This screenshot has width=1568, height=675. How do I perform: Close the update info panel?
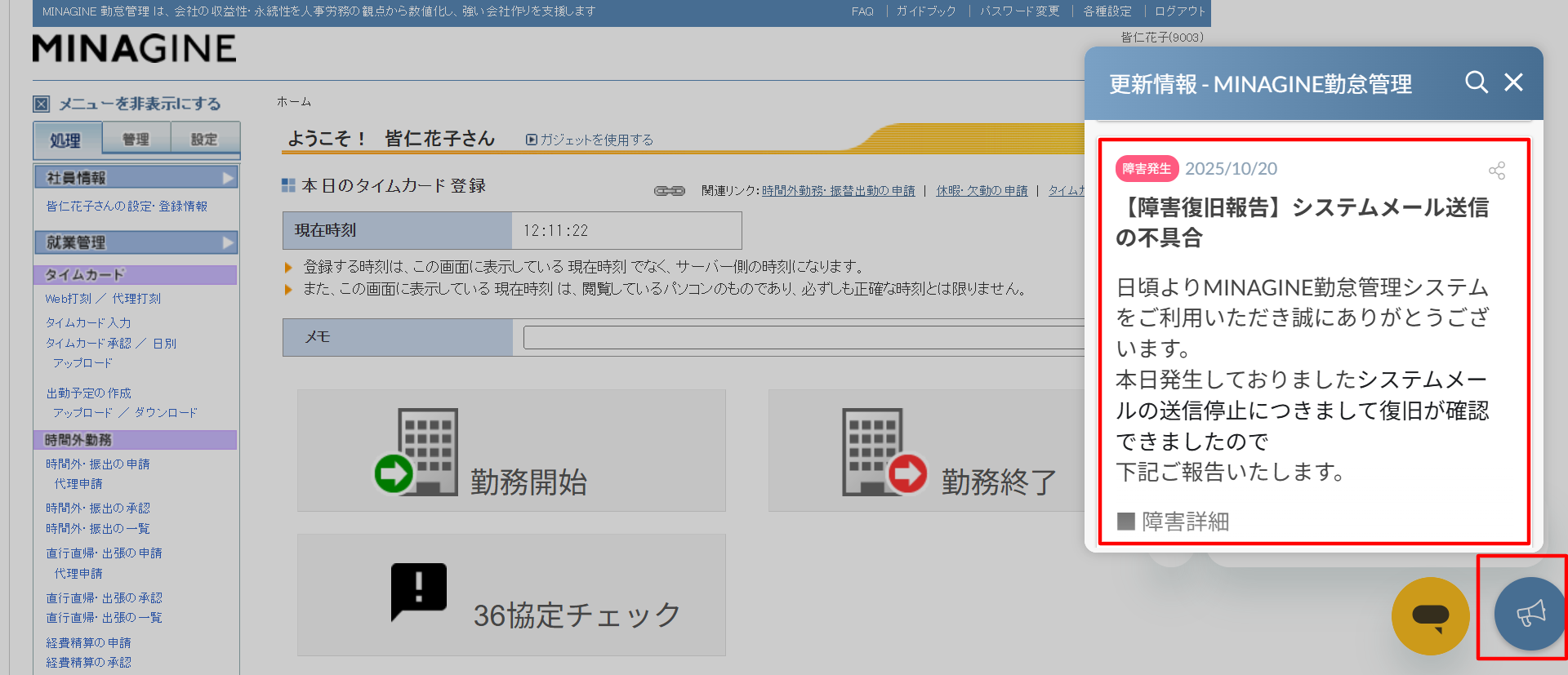(x=1513, y=82)
